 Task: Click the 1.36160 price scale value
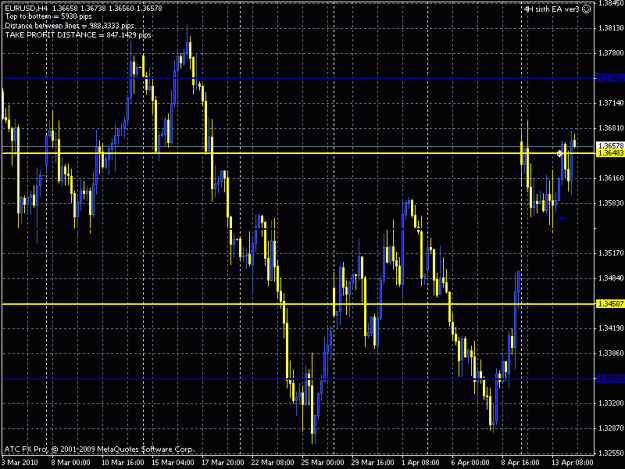point(610,178)
